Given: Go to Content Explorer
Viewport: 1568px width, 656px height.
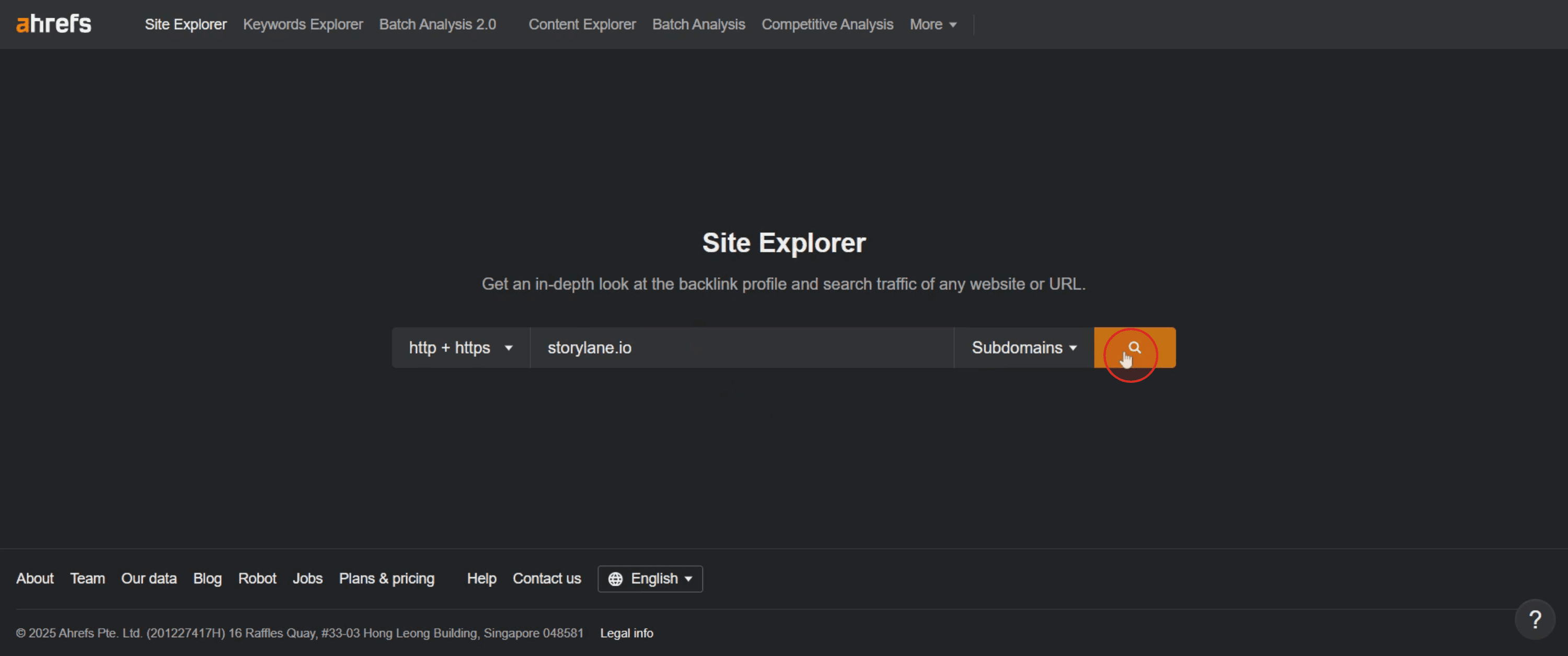Looking at the screenshot, I should pyautogui.click(x=582, y=25).
